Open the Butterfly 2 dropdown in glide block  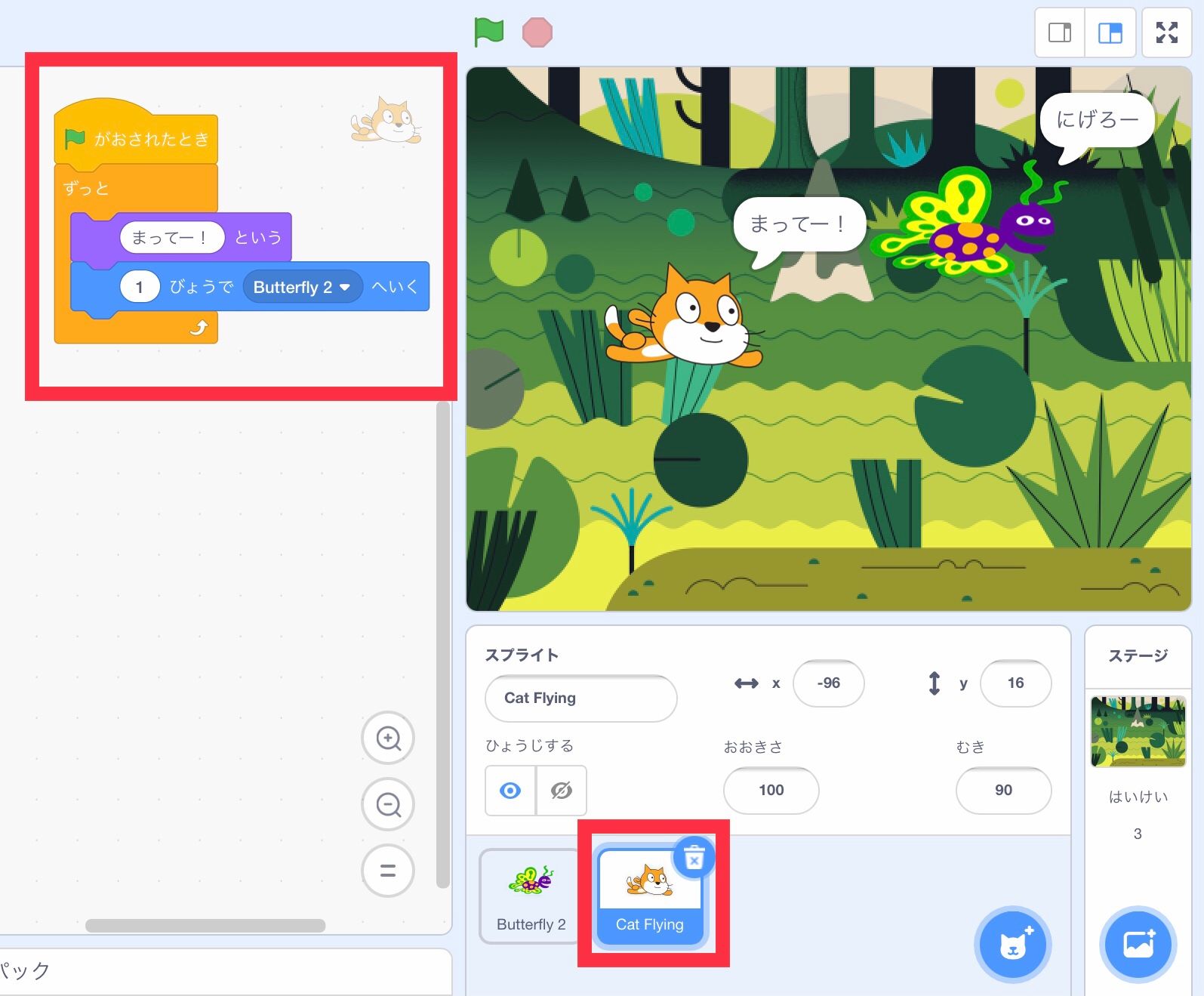tap(302, 287)
